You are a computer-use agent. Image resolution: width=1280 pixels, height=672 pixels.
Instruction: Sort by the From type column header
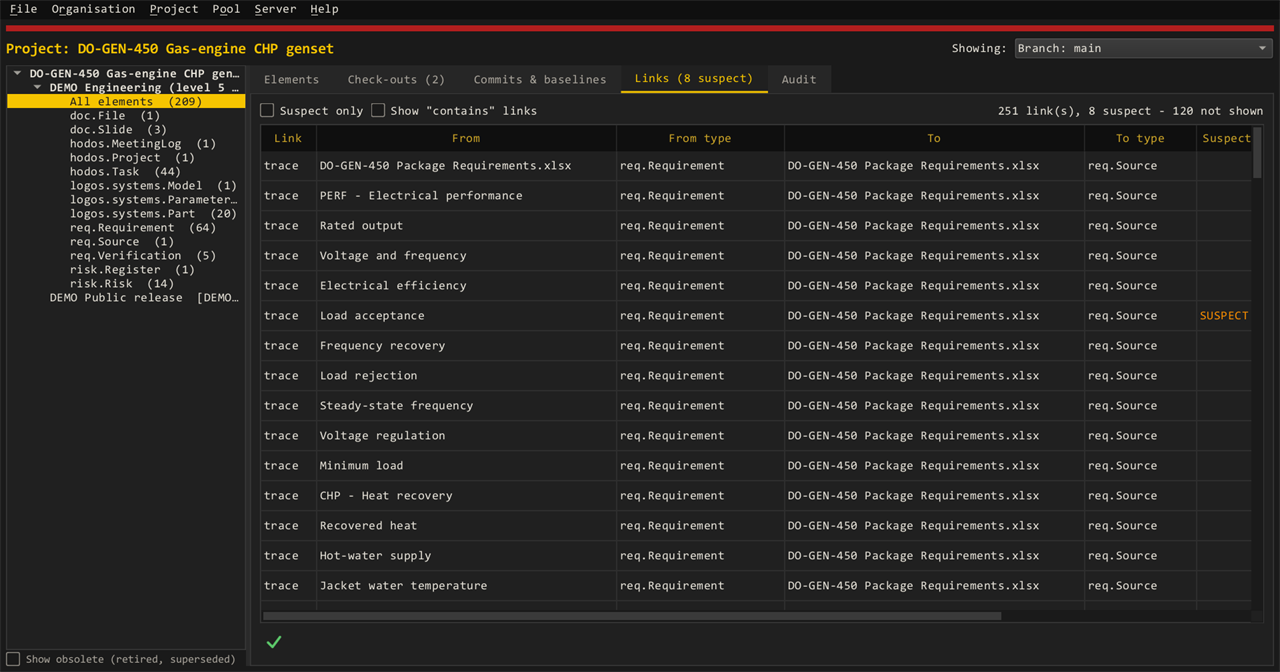coord(700,138)
